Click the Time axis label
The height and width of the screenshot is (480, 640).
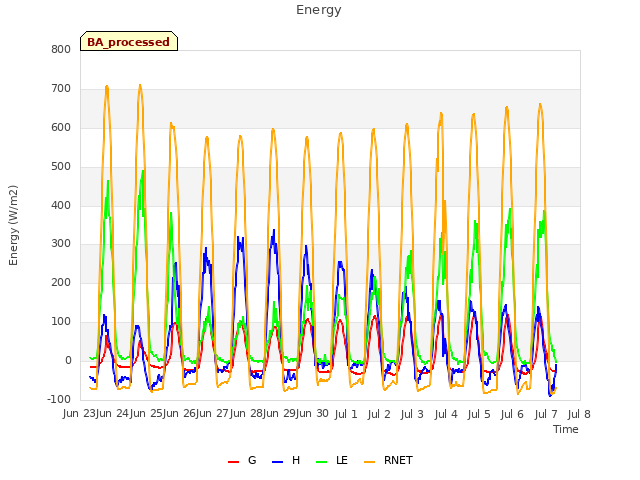(x=566, y=429)
